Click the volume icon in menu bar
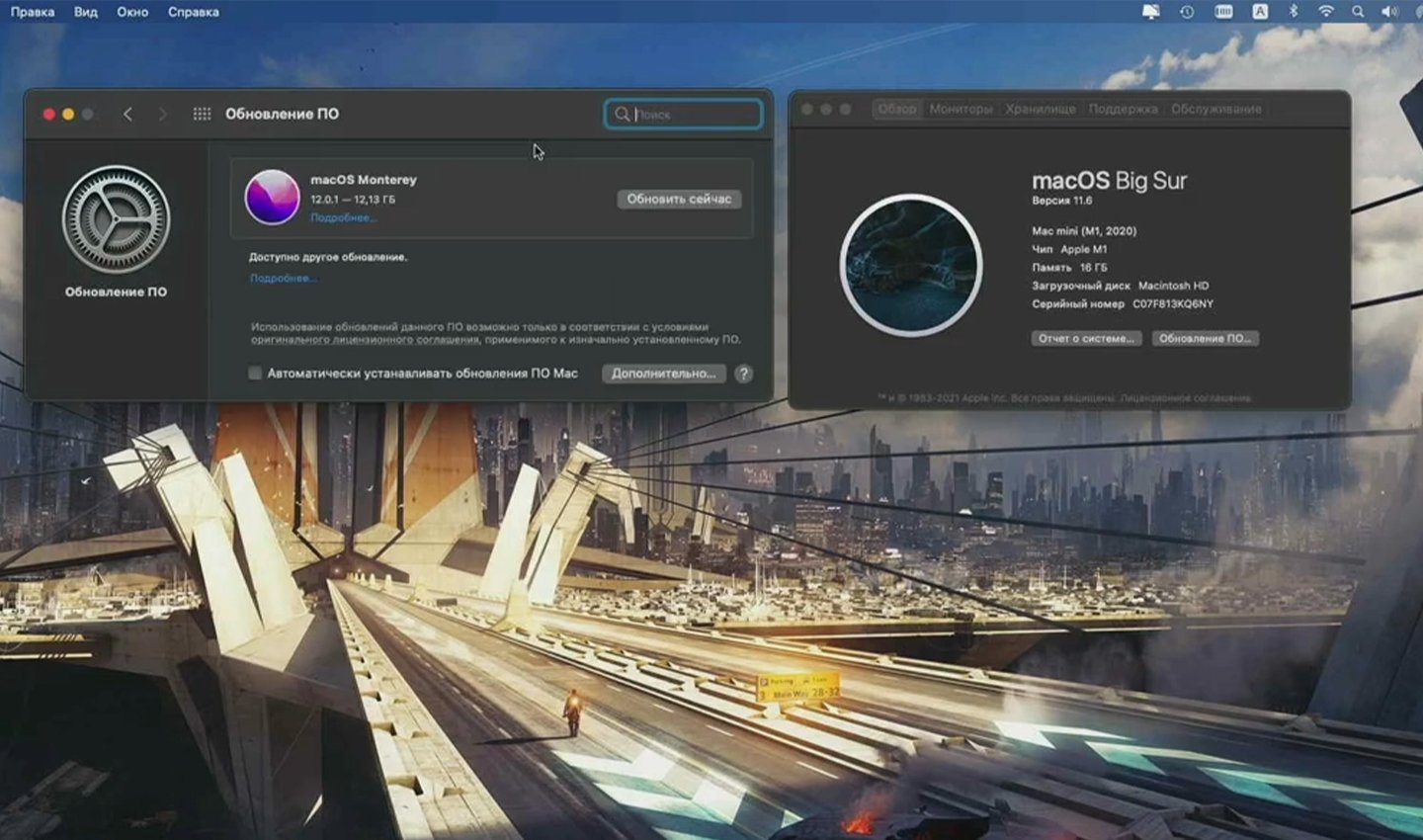The image size is (1423, 840). pyautogui.click(x=1389, y=12)
